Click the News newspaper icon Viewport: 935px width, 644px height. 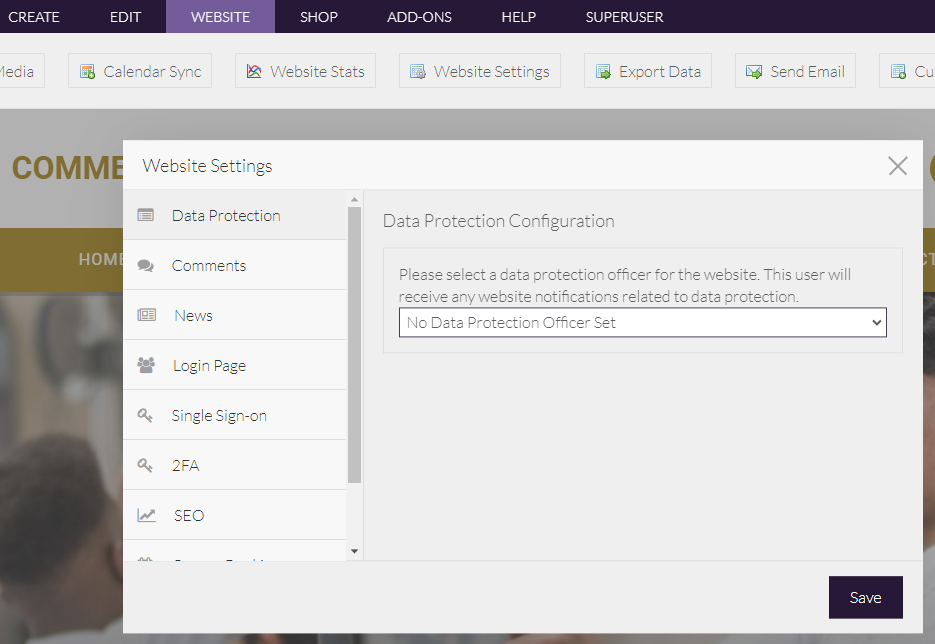(147, 315)
